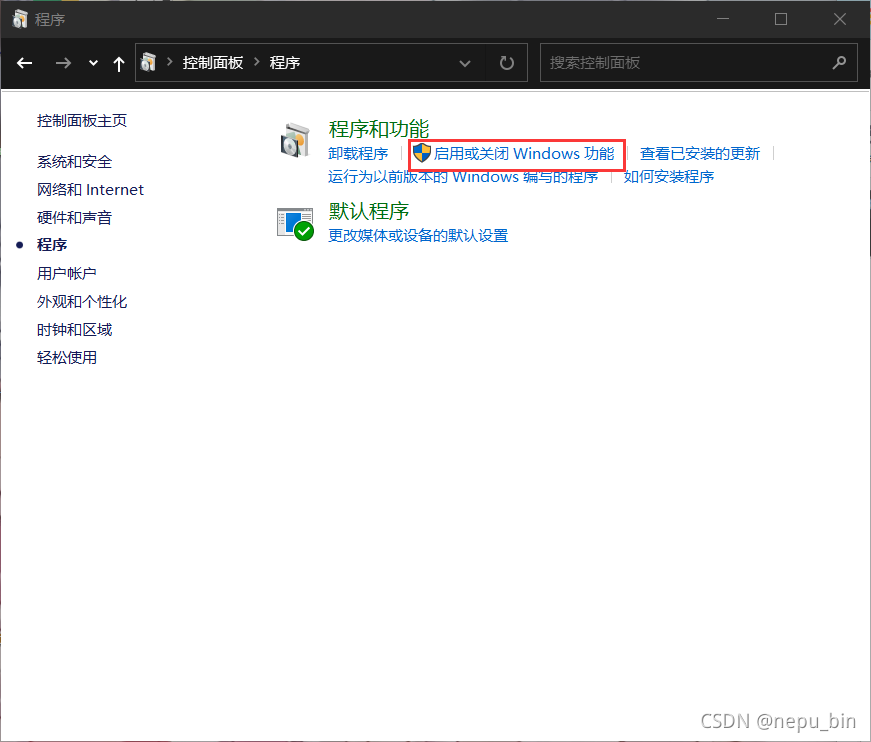
Task: Click the 程序和功能 section icon
Action: click(295, 141)
